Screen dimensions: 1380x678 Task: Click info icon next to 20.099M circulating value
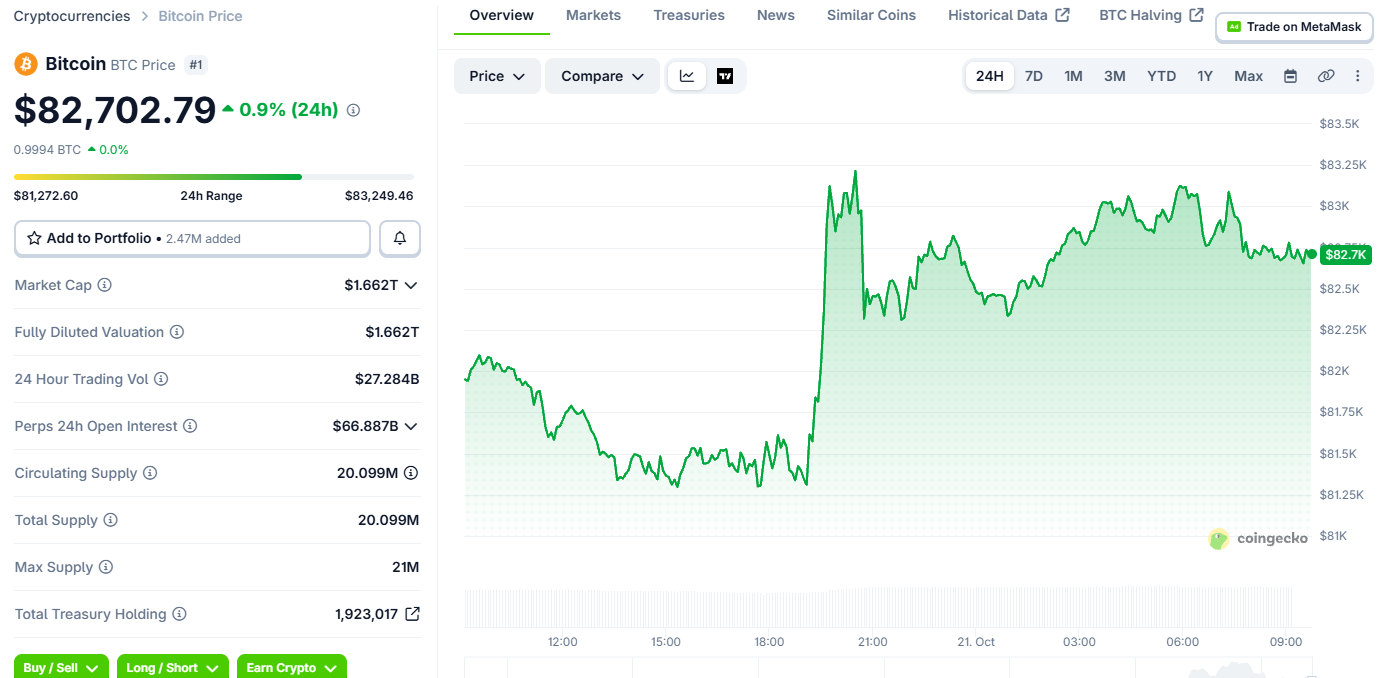click(411, 473)
